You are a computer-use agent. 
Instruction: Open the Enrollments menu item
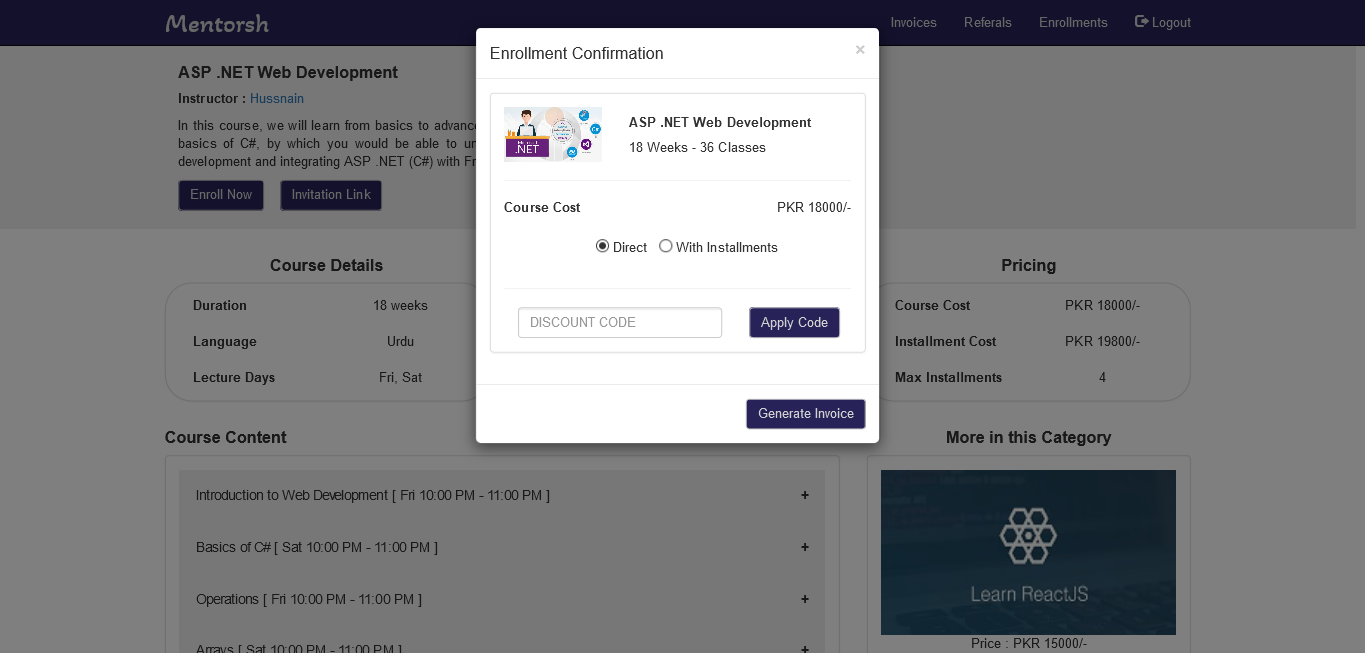1073,22
